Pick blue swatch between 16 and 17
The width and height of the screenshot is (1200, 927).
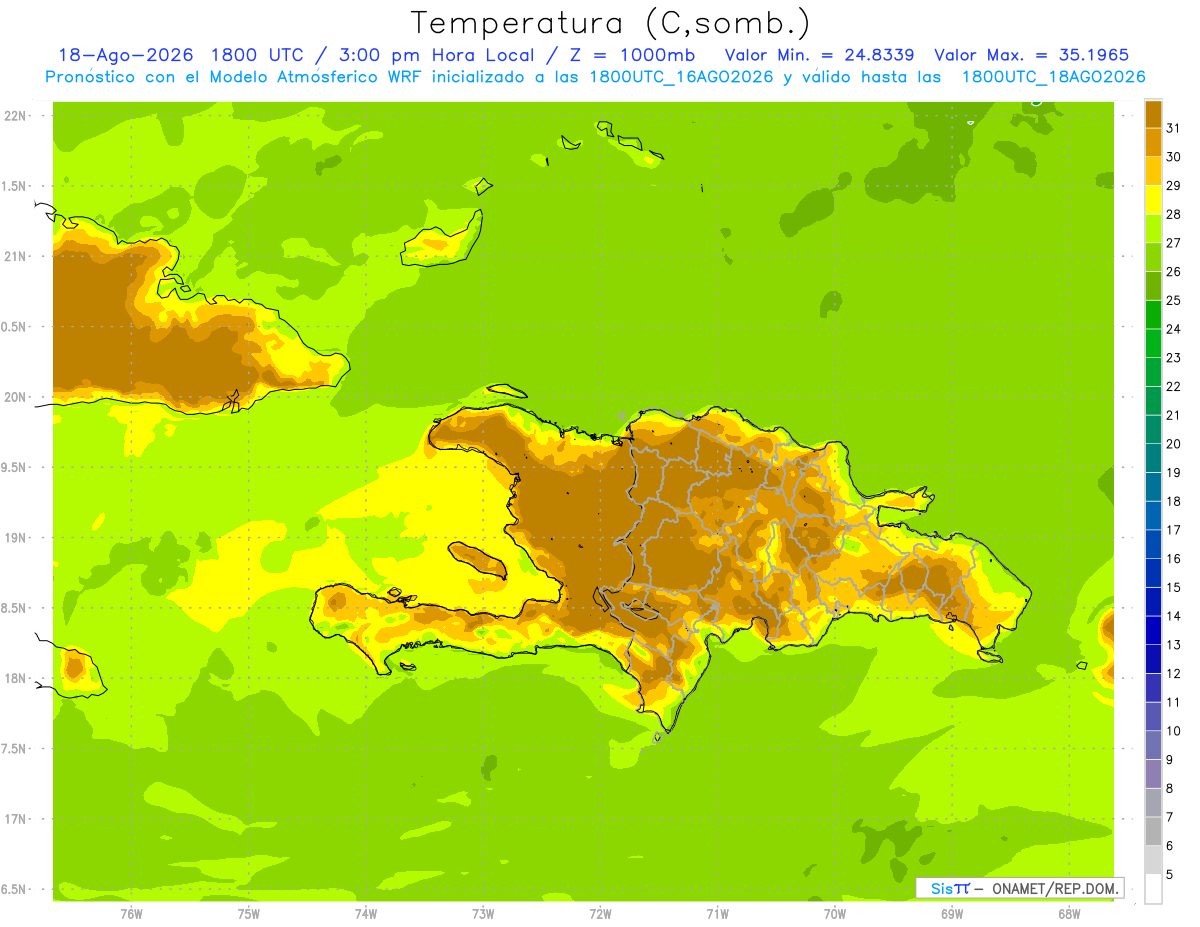[x=1154, y=544]
